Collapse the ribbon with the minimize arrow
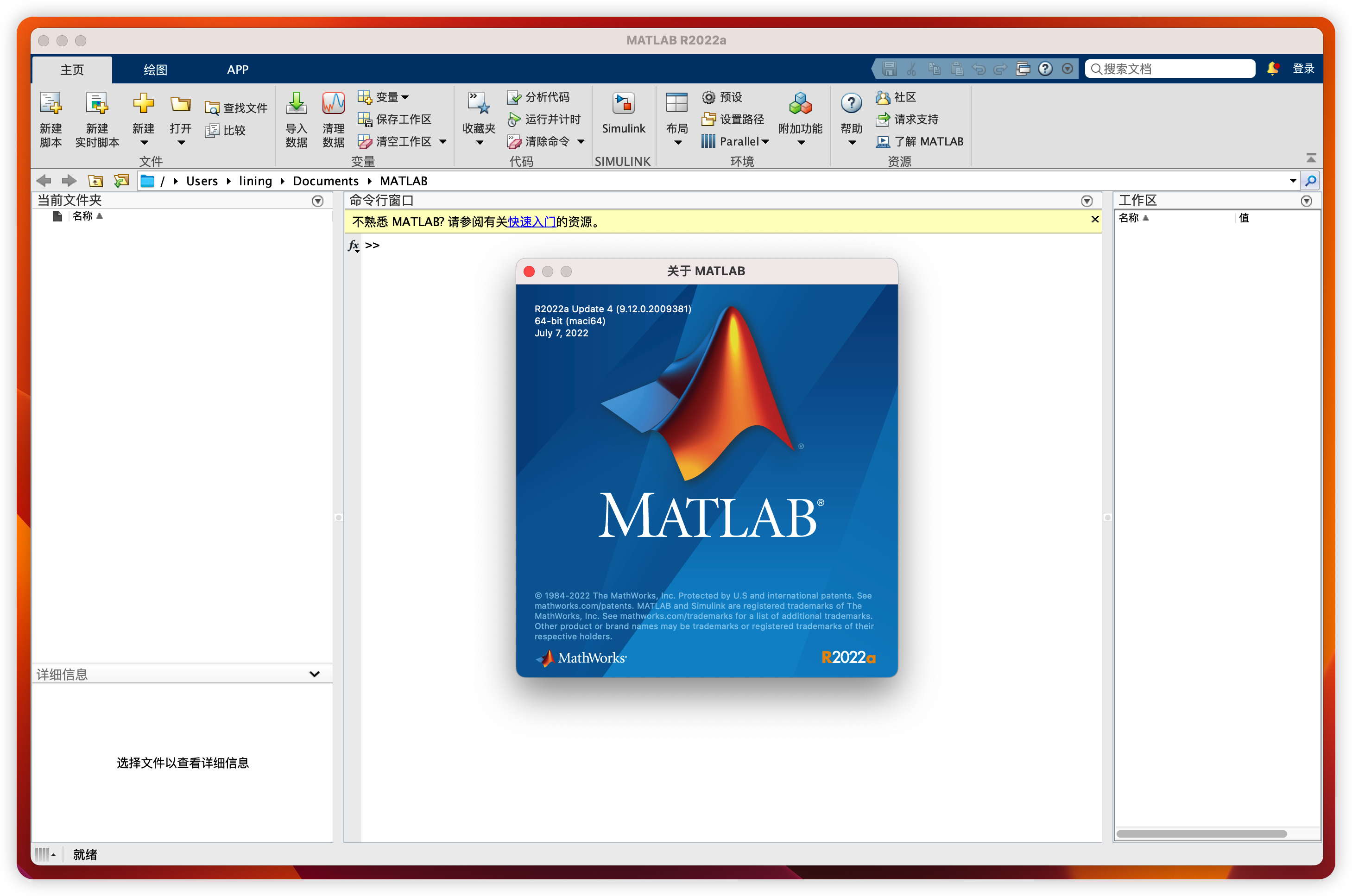The image size is (1352, 896). coord(1311,157)
